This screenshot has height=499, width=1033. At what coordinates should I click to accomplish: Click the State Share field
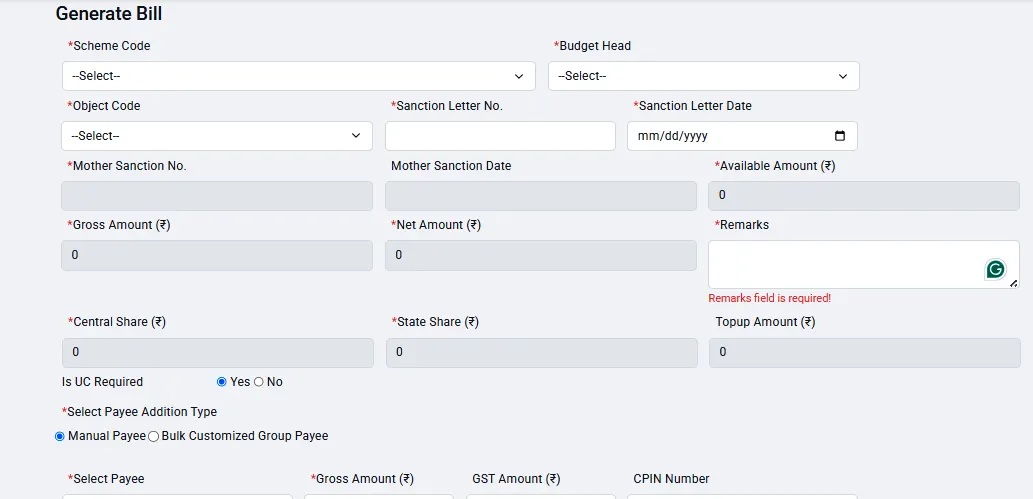[x=541, y=352]
